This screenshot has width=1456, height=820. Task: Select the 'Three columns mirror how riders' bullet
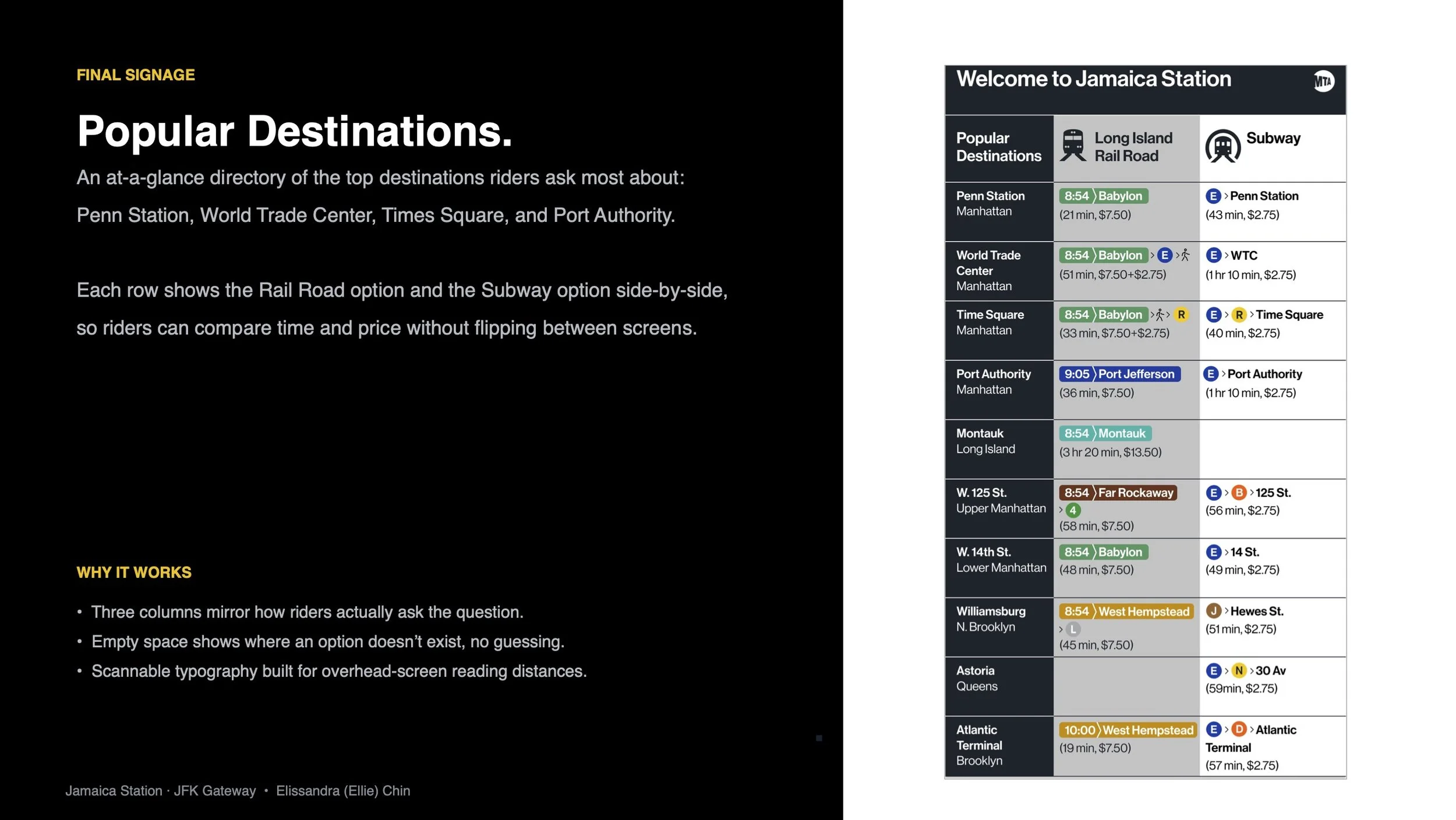(308, 612)
